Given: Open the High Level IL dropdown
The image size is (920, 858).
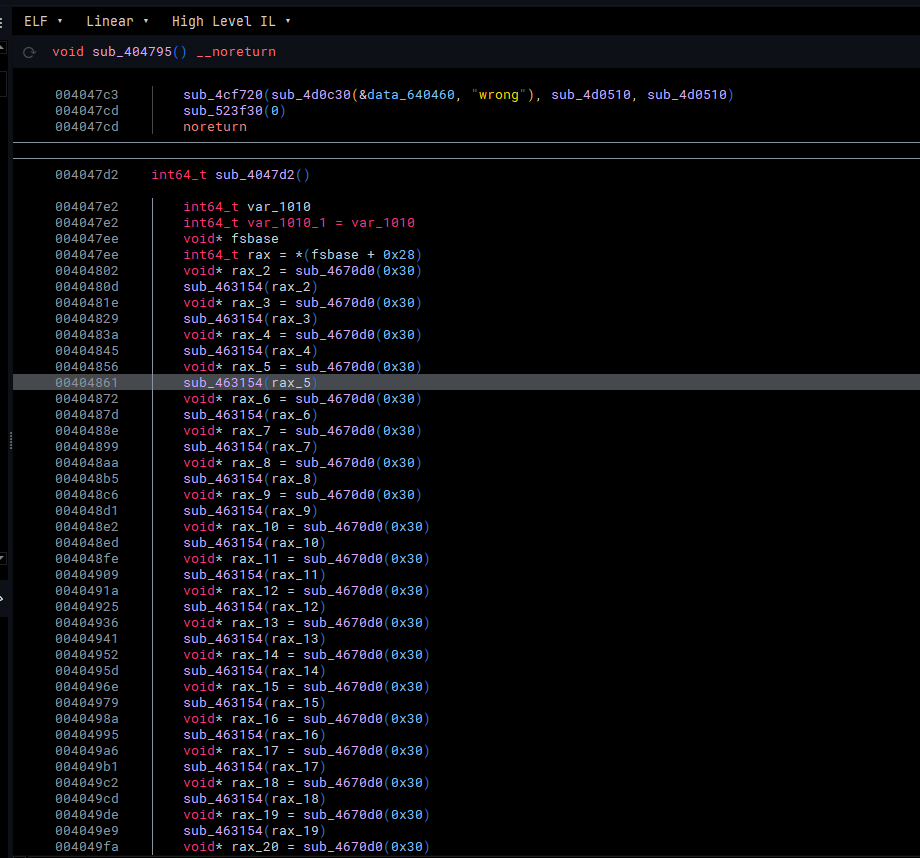Looking at the screenshot, I should click(231, 21).
